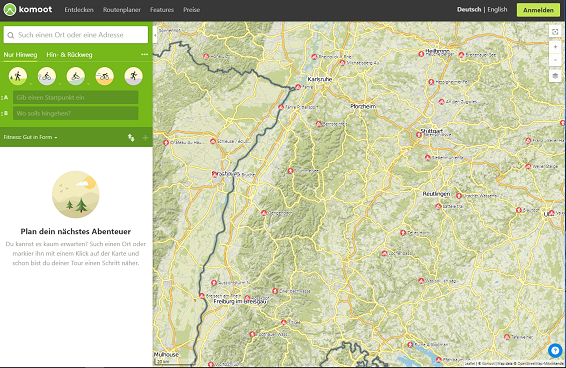Click the Freiburg im Breisgau label
This screenshot has height=368, width=566.
(240, 301)
